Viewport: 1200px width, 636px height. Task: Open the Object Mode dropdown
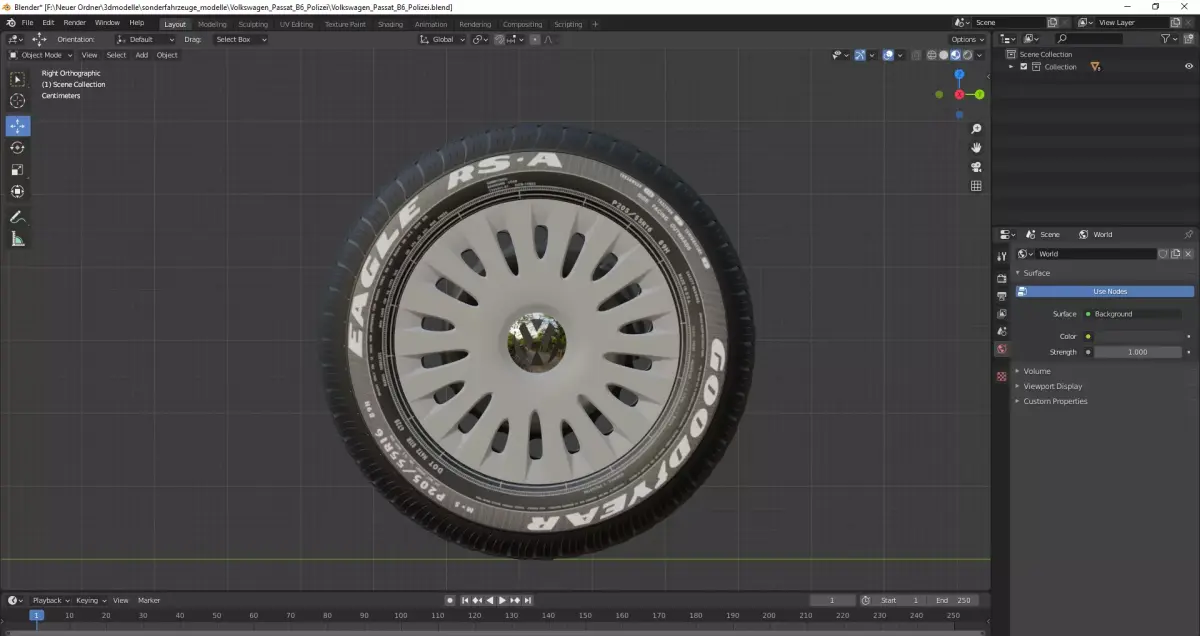(41, 55)
